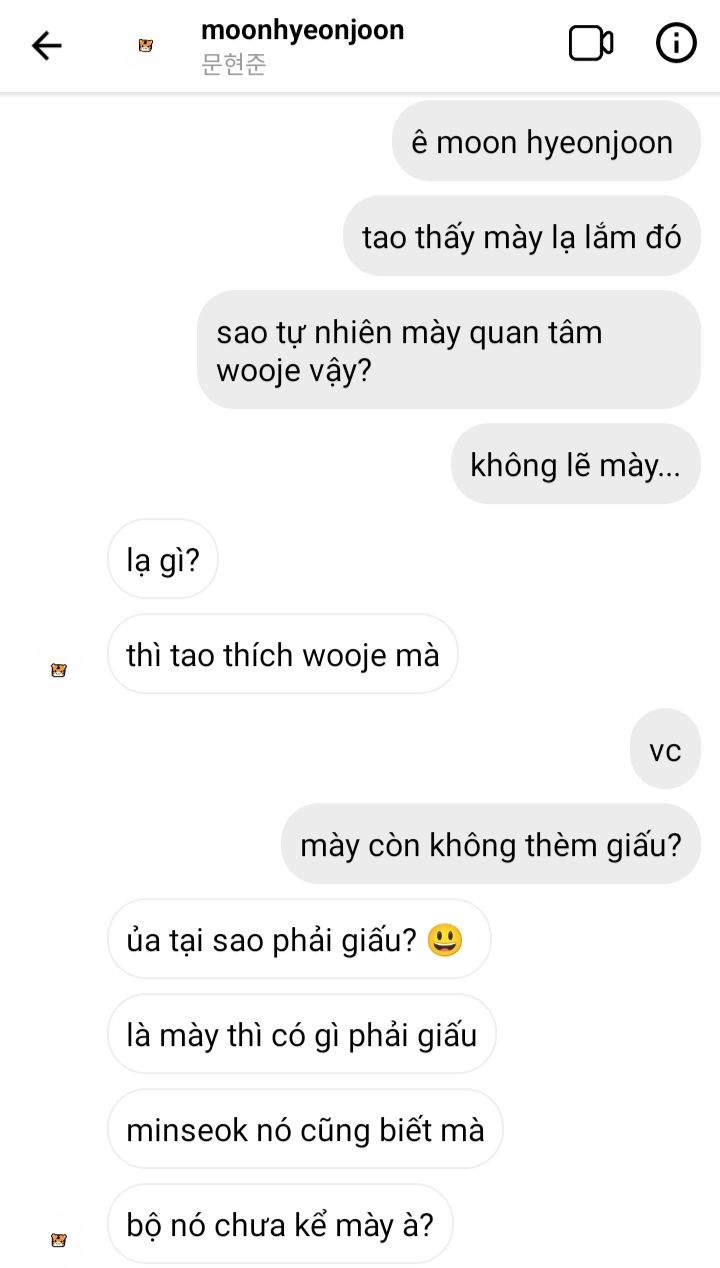
Task: Select the received 'lạ gì?' message
Action: coord(163,559)
